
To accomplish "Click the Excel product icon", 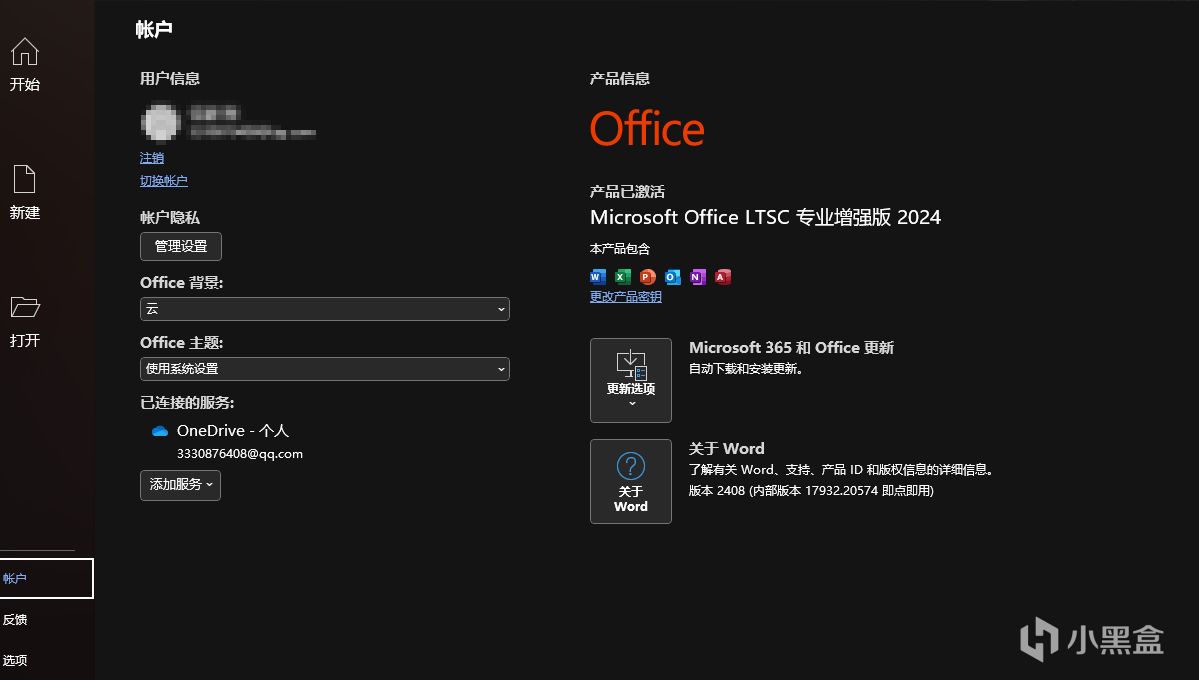I will point(623,277).
